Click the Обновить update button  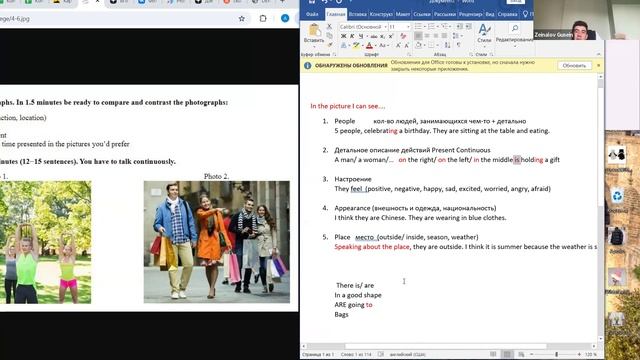(574, 65)
